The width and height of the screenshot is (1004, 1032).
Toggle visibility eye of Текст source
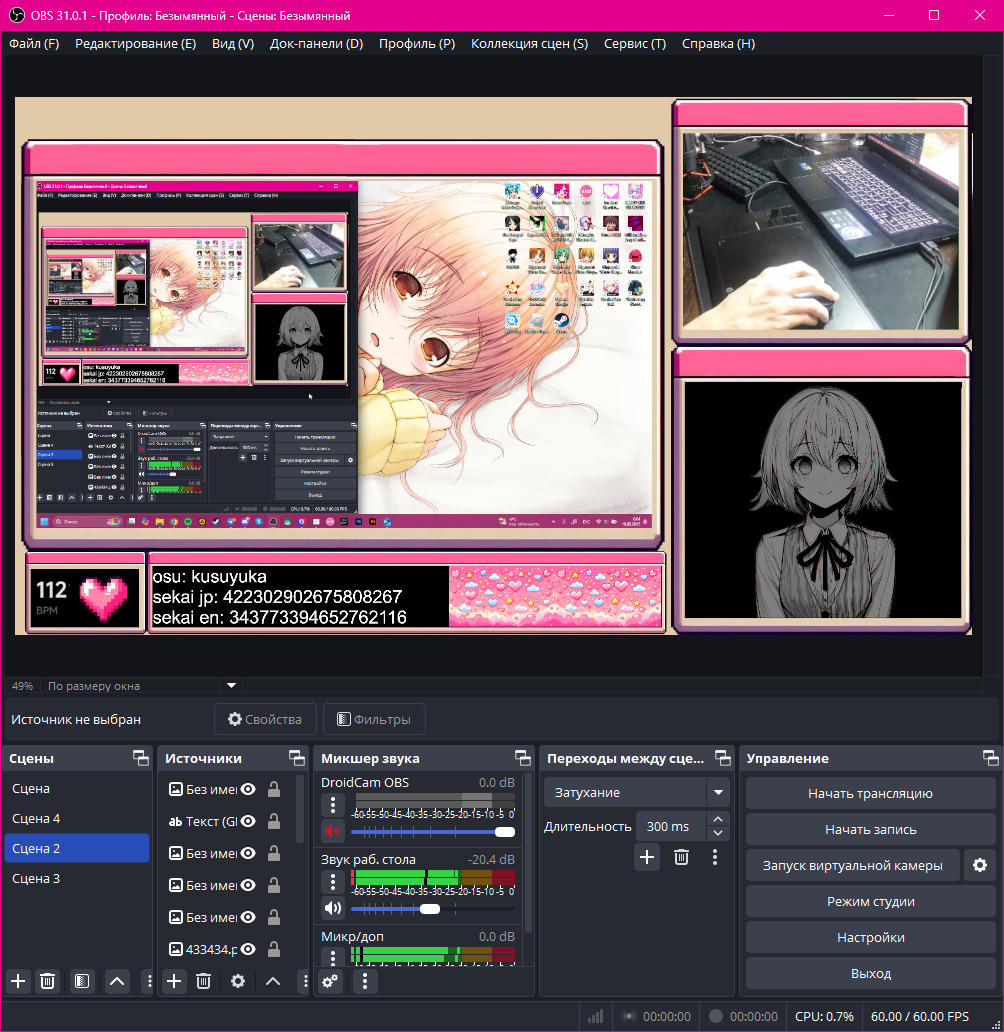[x=248, y=821]
